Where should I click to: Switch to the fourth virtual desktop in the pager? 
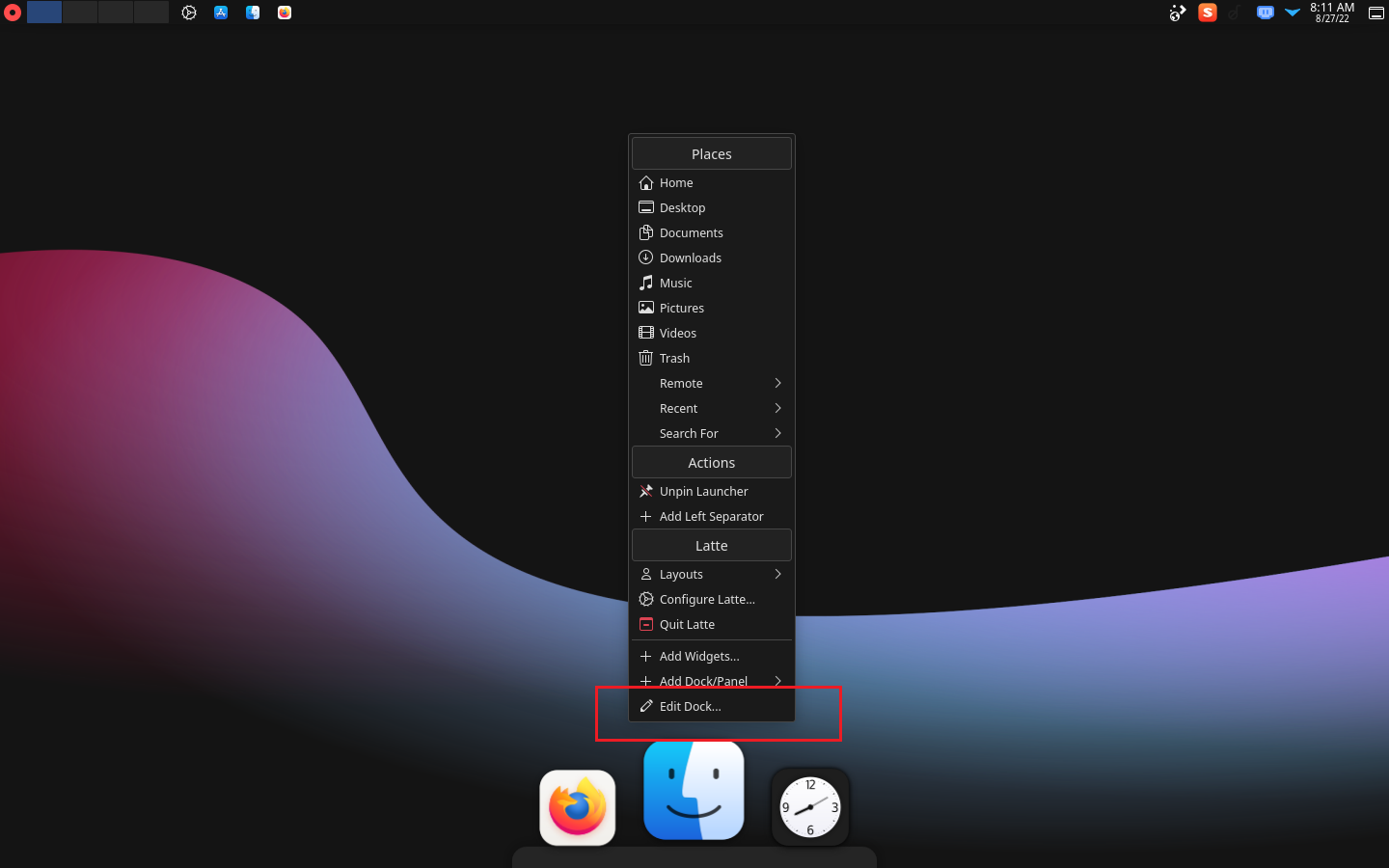tap(151, 13)
